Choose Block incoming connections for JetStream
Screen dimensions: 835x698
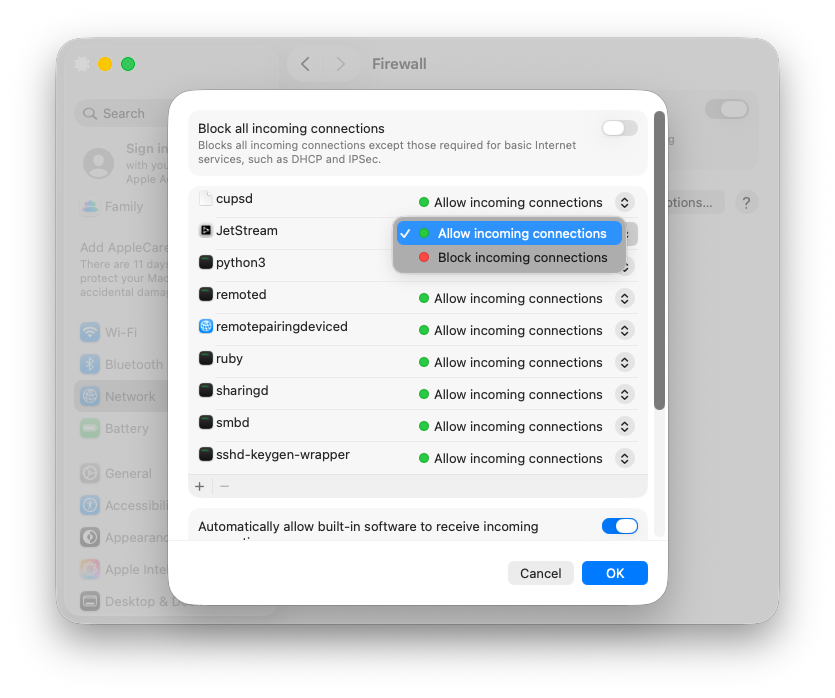pos(509,258)
